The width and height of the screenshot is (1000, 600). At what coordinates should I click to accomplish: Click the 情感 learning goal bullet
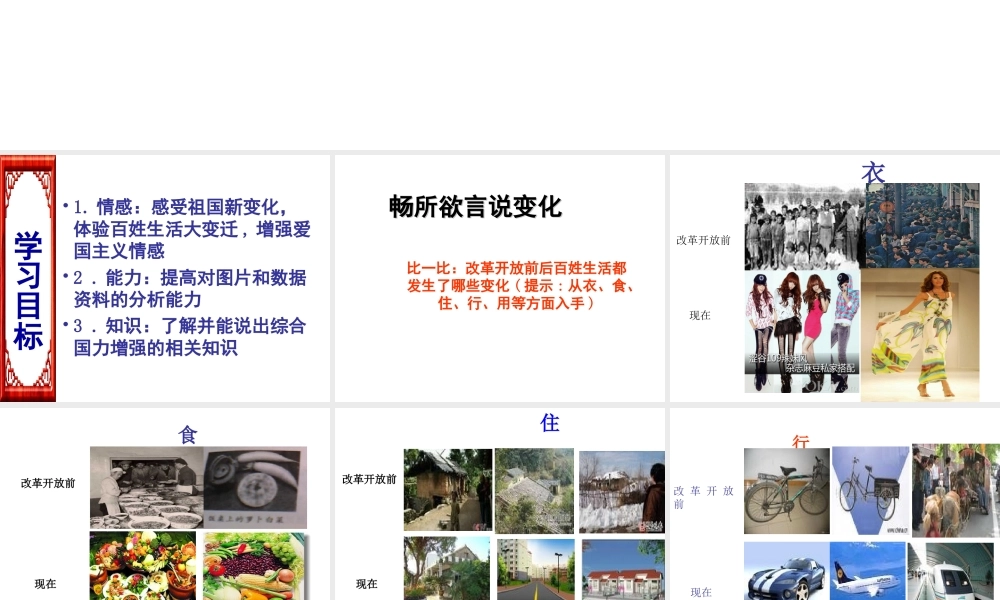tap(190, 228)
